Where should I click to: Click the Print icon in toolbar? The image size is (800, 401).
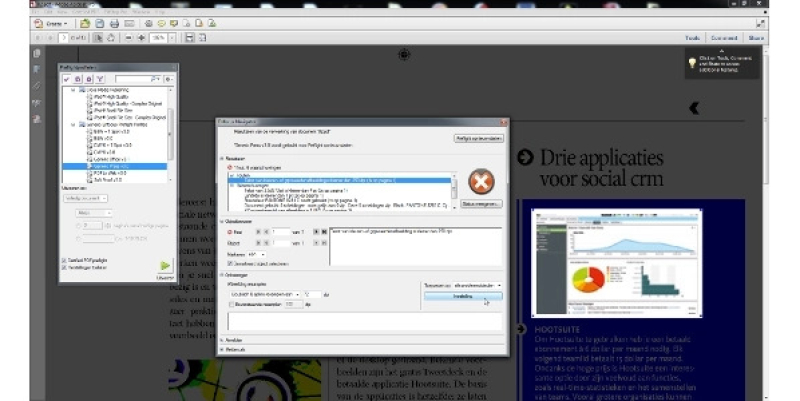(x=114, y=22)
